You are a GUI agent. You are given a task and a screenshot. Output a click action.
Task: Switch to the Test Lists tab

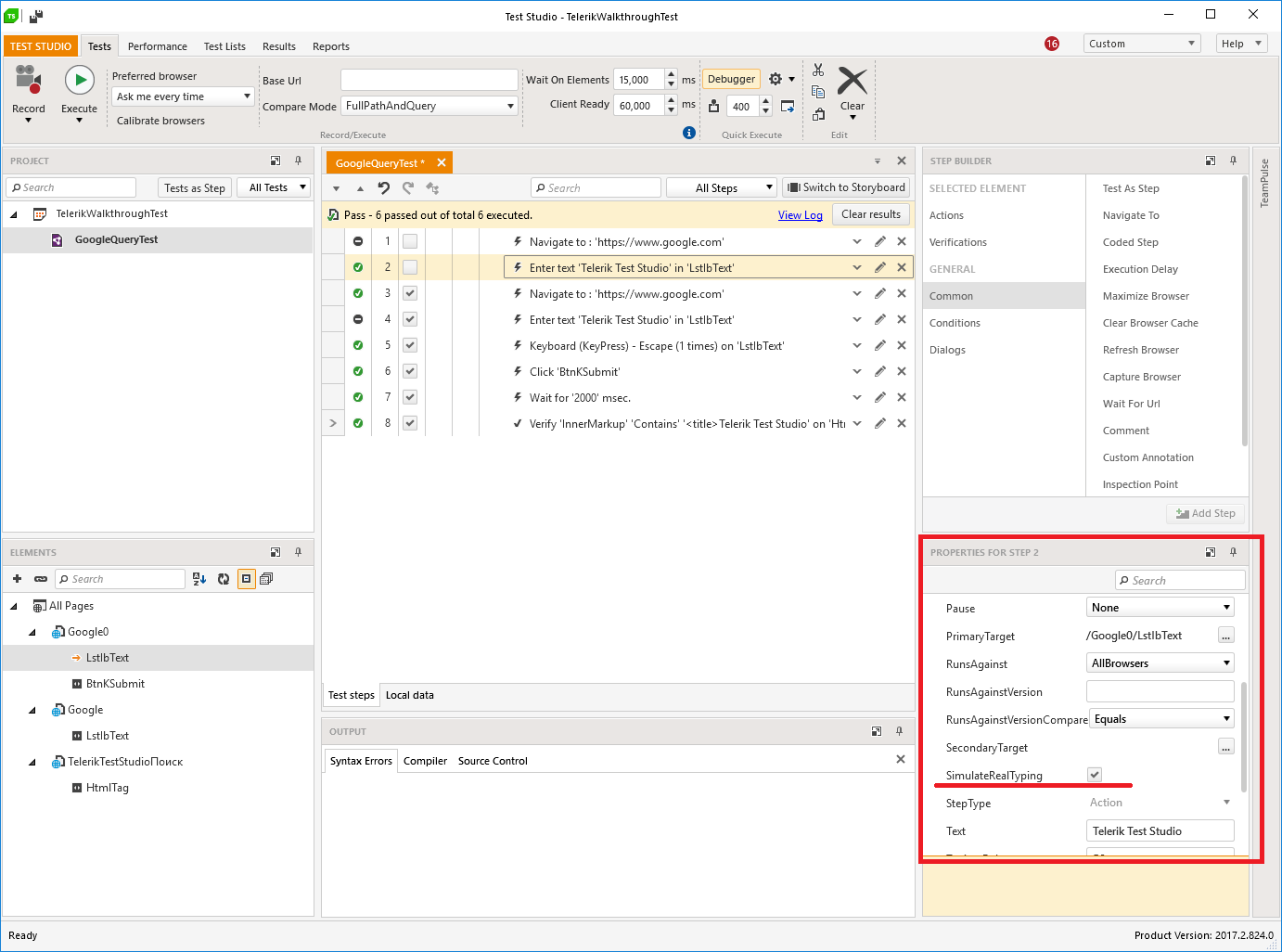(x=224, y=46)
